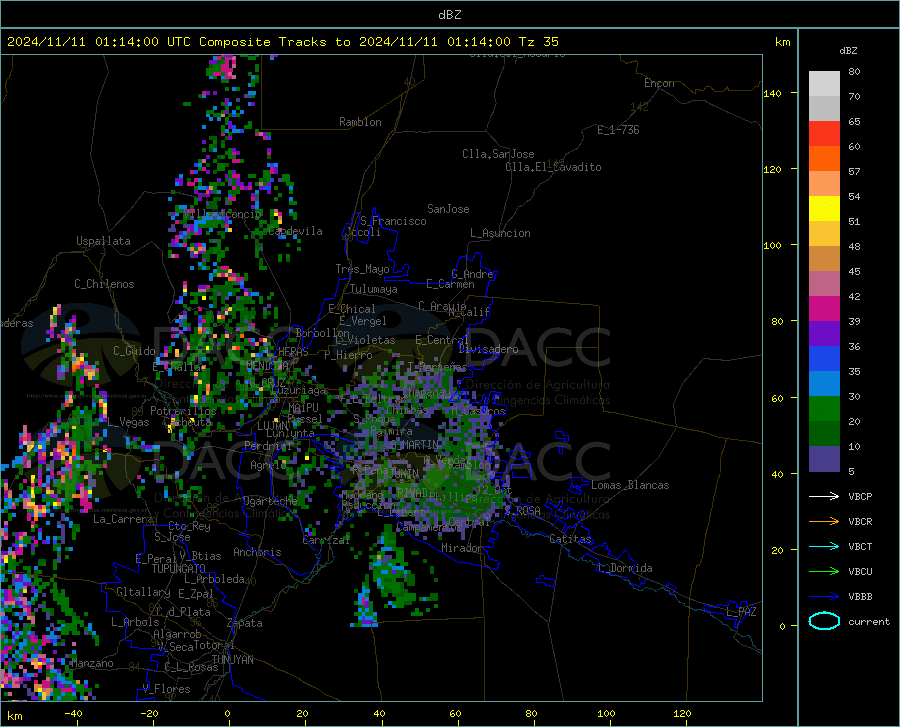
Task: Click the Tulumaya place label
Action: (x=374, y=289)
